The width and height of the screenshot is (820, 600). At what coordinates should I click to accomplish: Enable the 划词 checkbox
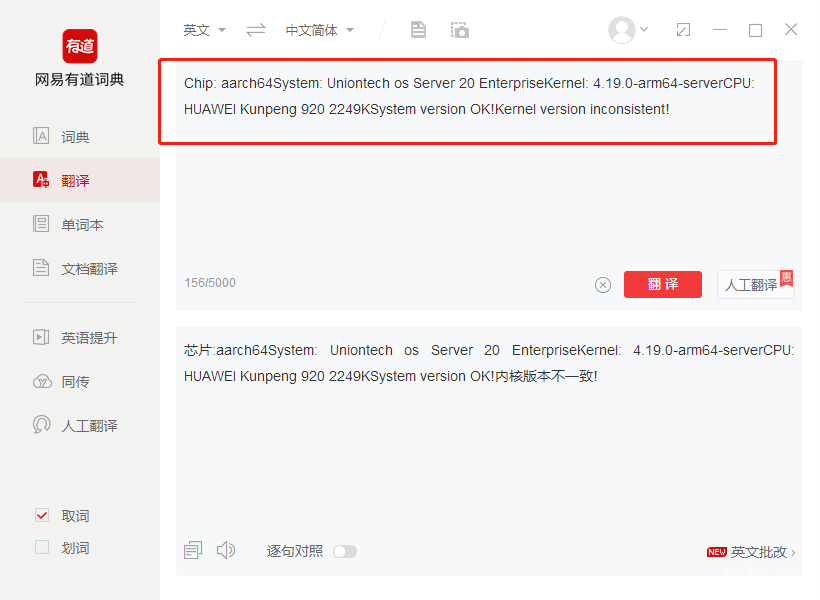pyautogui.click(x=42, y=547)
